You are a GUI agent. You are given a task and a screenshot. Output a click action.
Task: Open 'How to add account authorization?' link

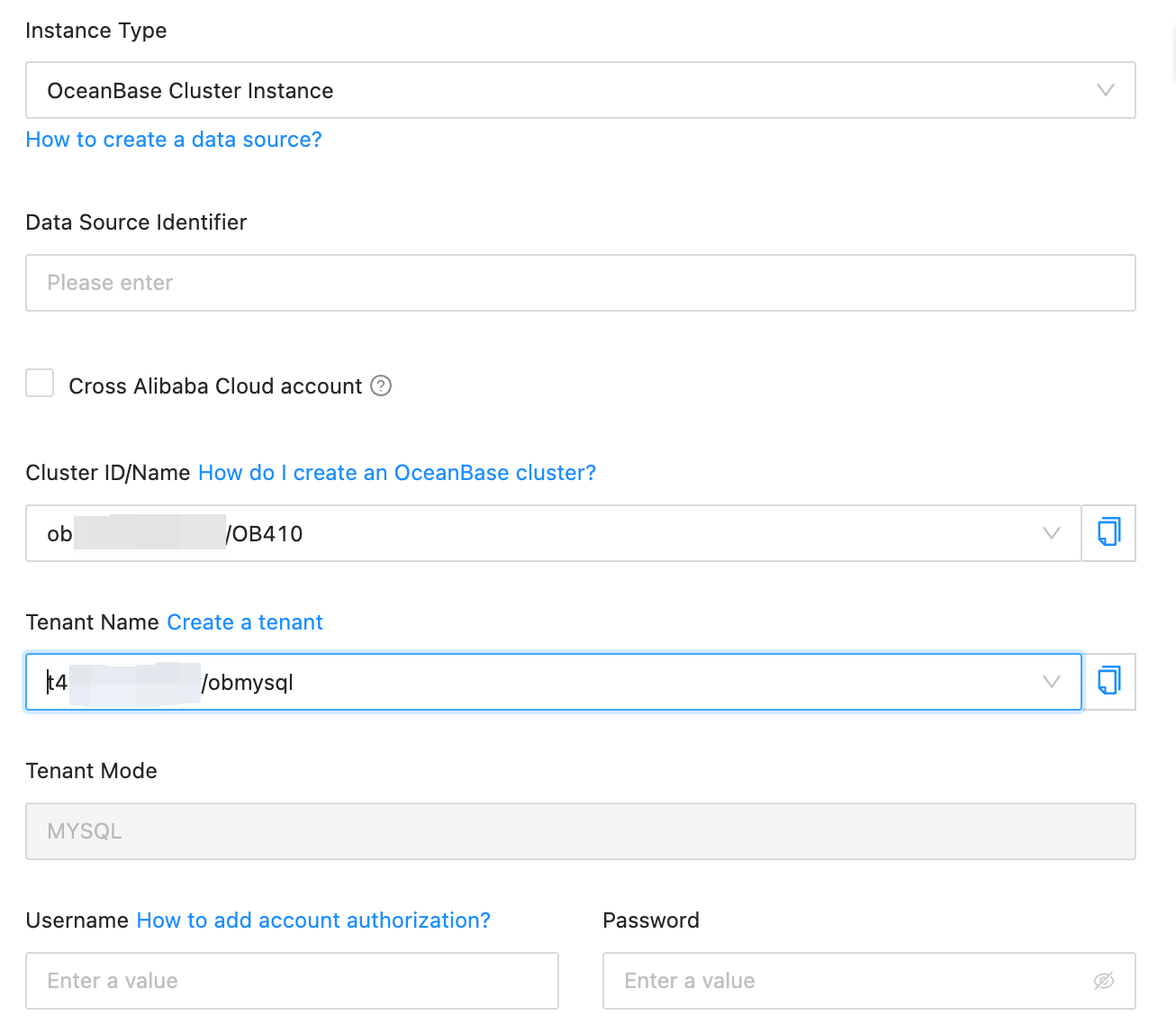click(x=313, y=921)
